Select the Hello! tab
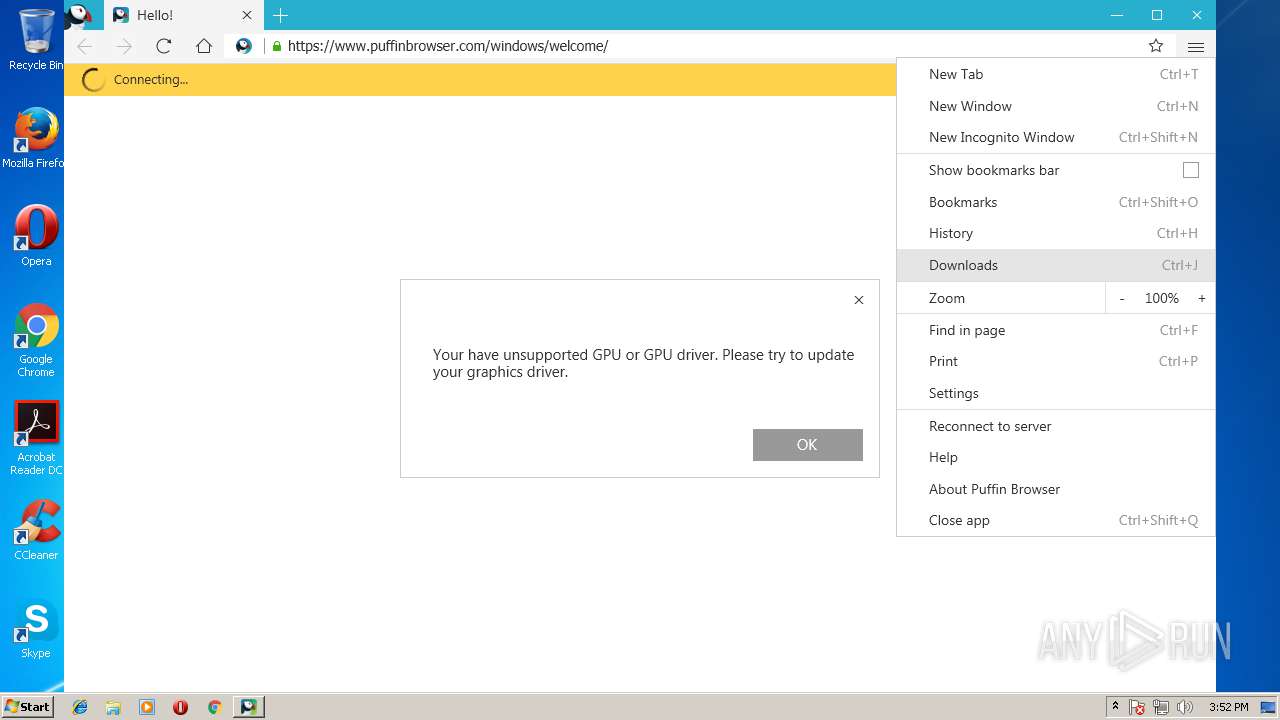 tap(182, 15)
